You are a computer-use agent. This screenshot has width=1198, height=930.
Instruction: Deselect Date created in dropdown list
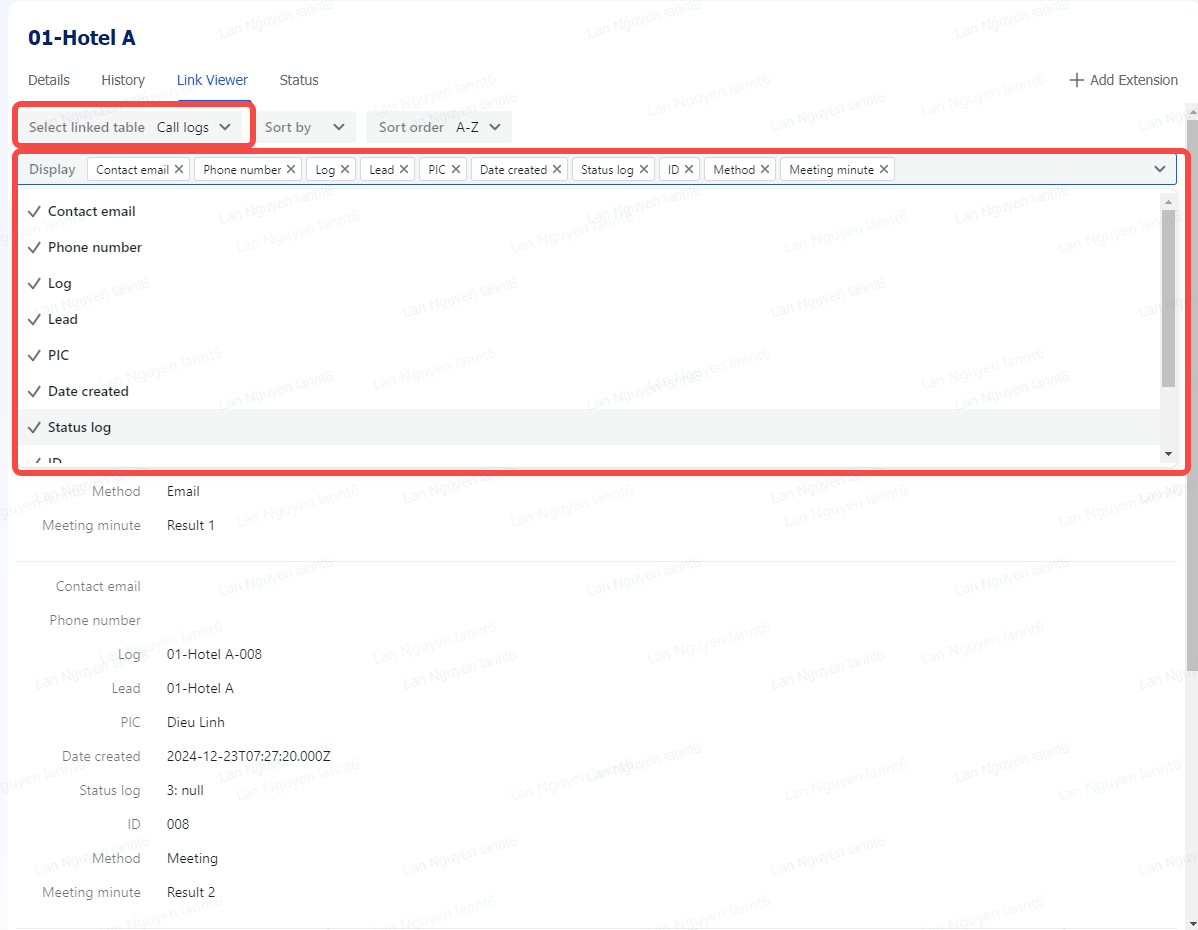click(x=88, y=391)
